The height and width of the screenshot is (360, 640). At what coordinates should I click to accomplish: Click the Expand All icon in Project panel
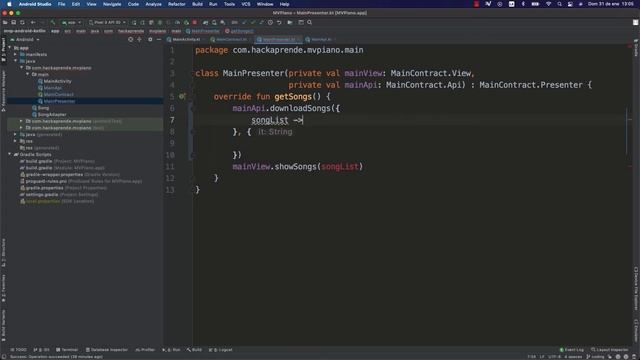pyautogui.click(x=140, y=40)
